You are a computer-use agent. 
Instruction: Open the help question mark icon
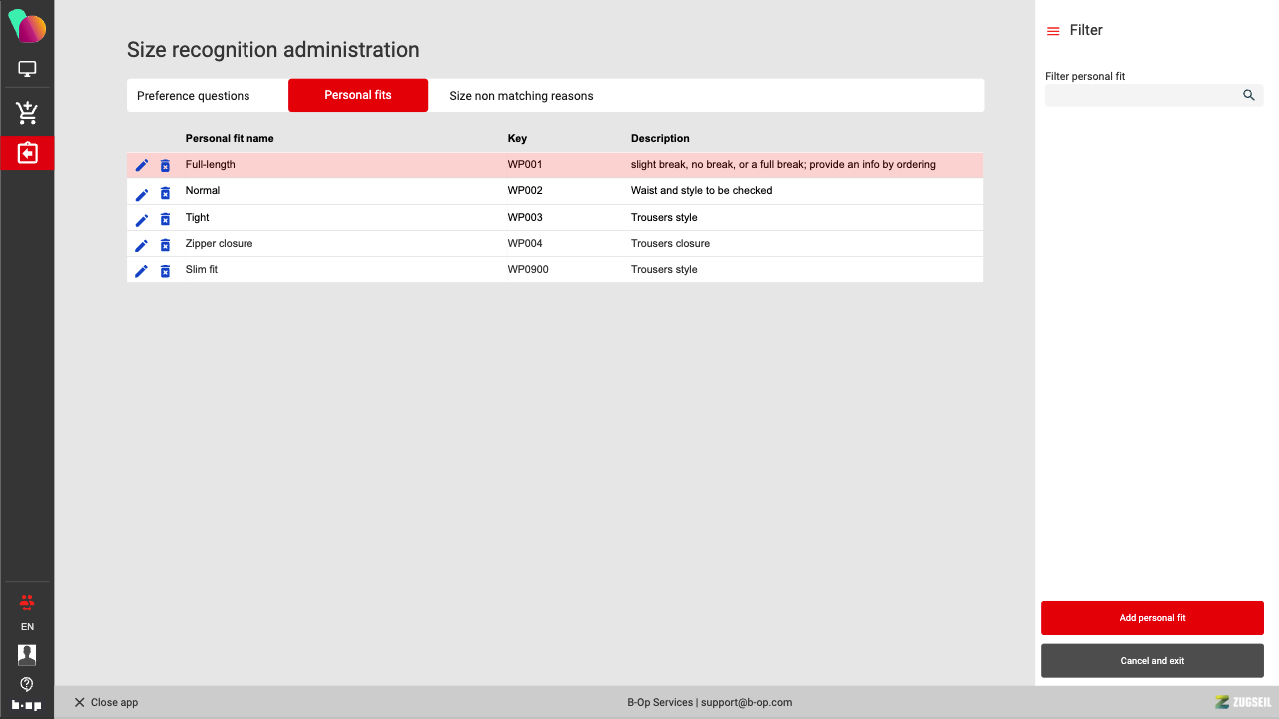[x=27, y=684]
